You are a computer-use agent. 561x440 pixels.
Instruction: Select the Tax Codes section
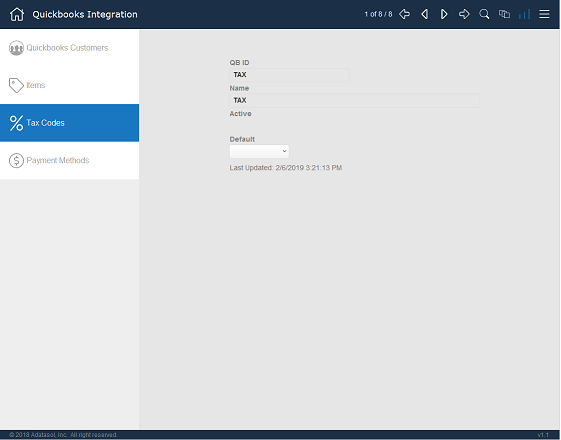click(69, 123)
